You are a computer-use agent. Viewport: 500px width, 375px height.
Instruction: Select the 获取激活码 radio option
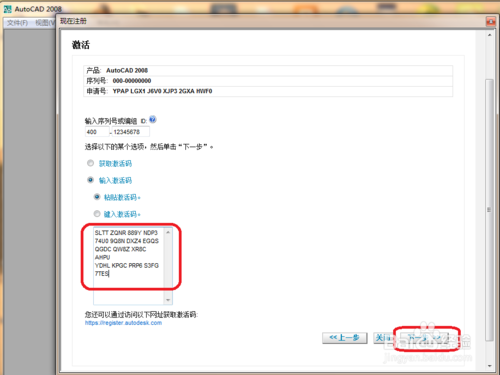(x=90, y=163)
